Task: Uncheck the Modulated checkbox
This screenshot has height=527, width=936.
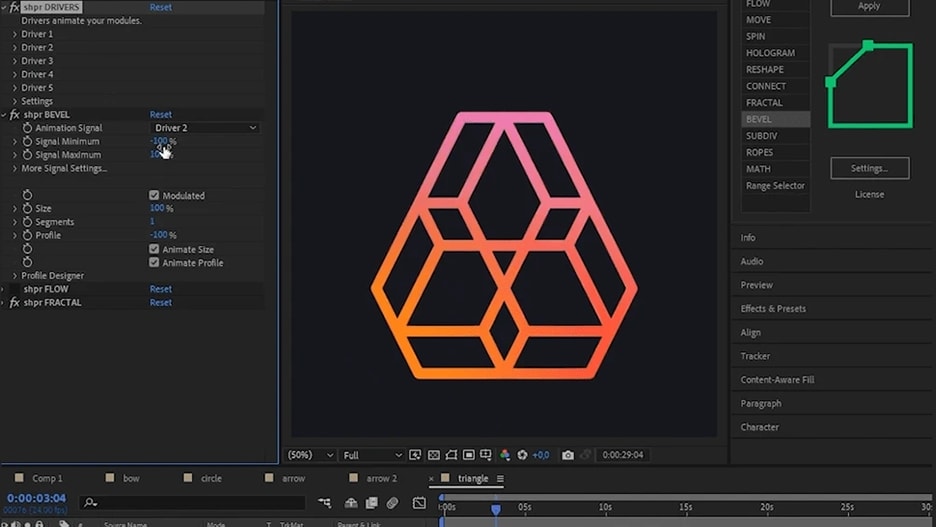Action: (154, 195)
